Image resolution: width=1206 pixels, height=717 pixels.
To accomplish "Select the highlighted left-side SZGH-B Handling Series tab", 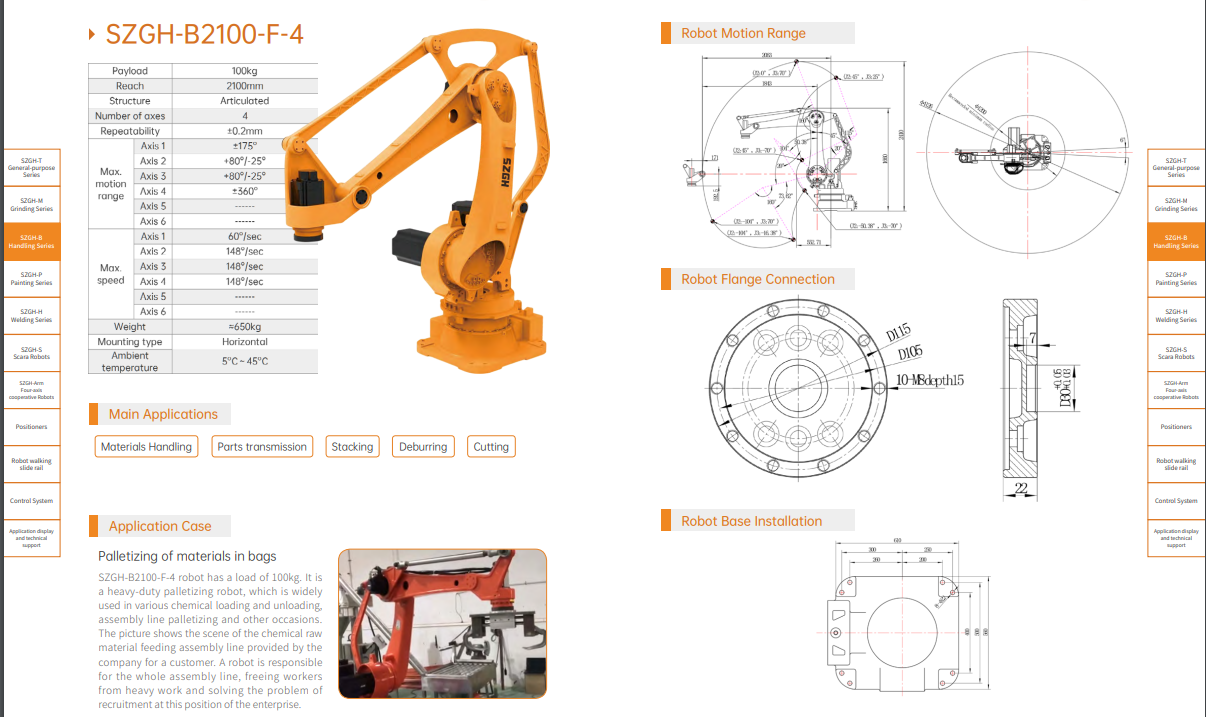I will click(30, 241).
